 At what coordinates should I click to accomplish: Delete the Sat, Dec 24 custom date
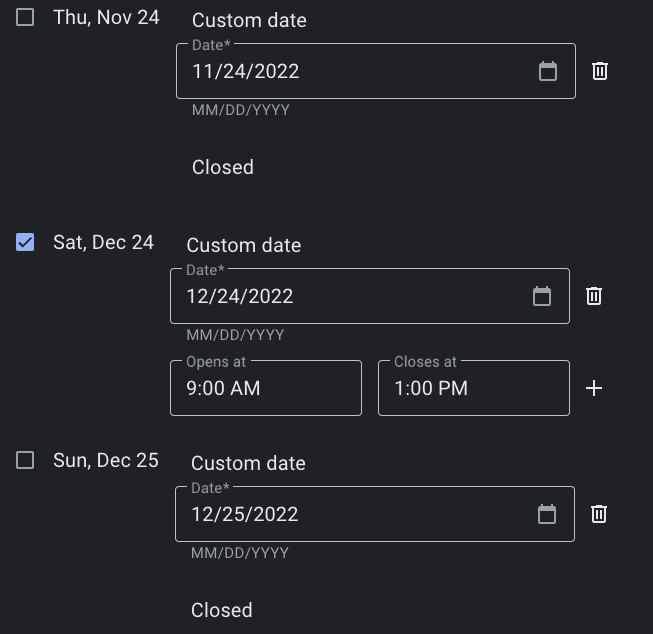click(x=594, y=296)
